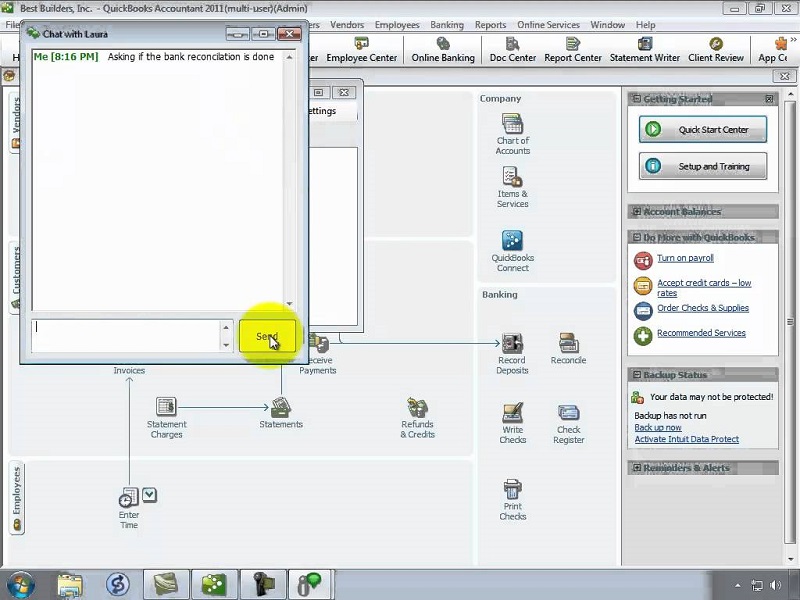Click in the chat message input field
800x600 pixels.
(x=125, y=335)
